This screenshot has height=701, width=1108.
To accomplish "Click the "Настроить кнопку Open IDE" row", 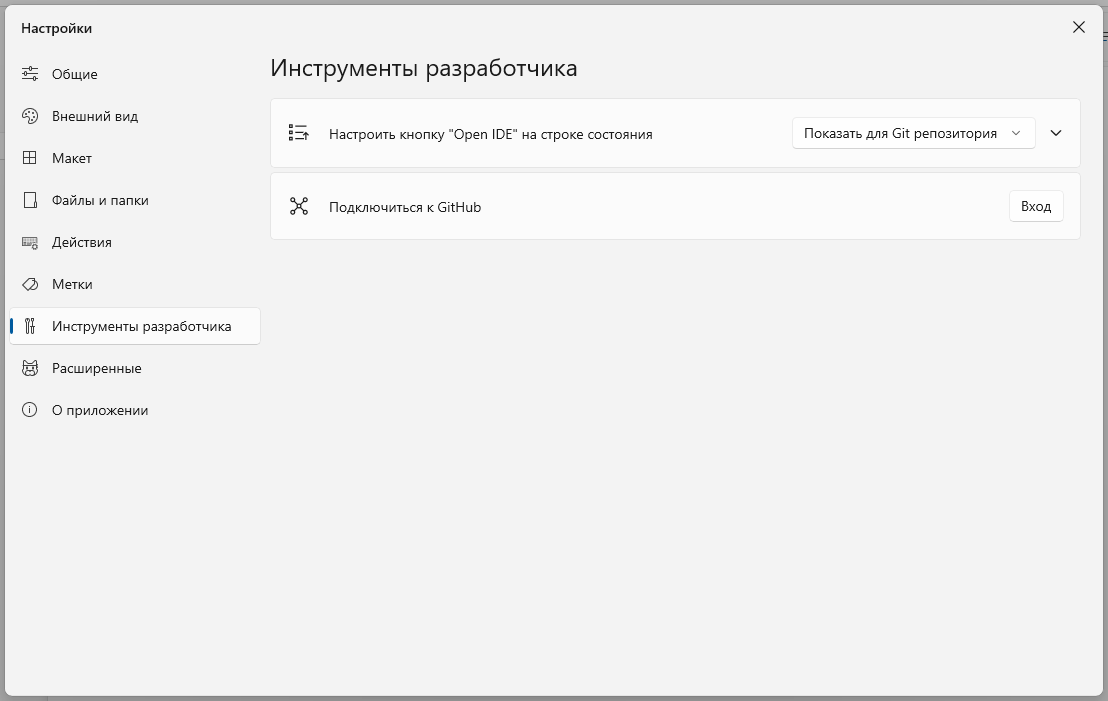I will 675,133.
